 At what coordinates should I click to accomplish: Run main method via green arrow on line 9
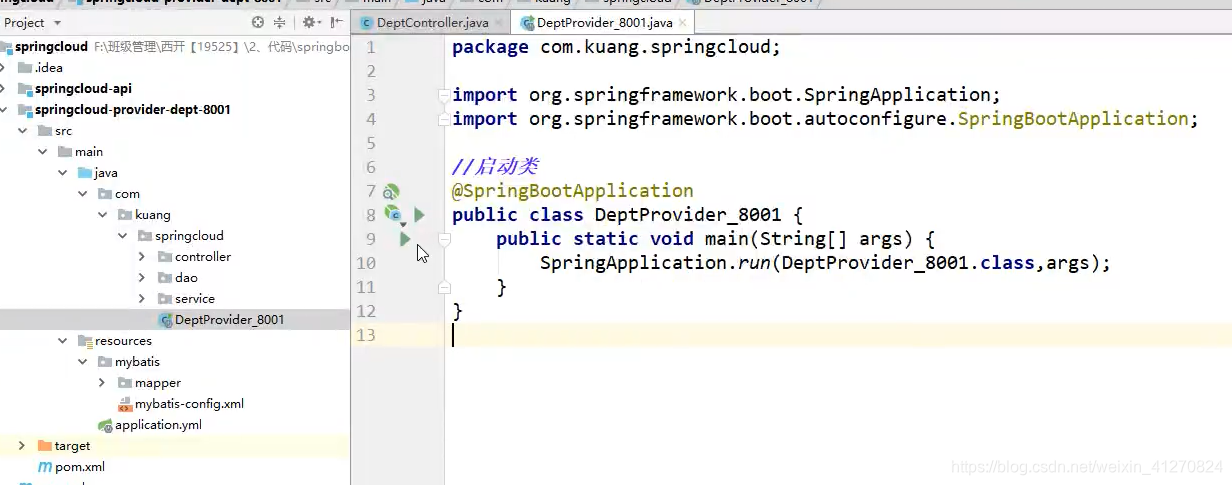(405, 239)
